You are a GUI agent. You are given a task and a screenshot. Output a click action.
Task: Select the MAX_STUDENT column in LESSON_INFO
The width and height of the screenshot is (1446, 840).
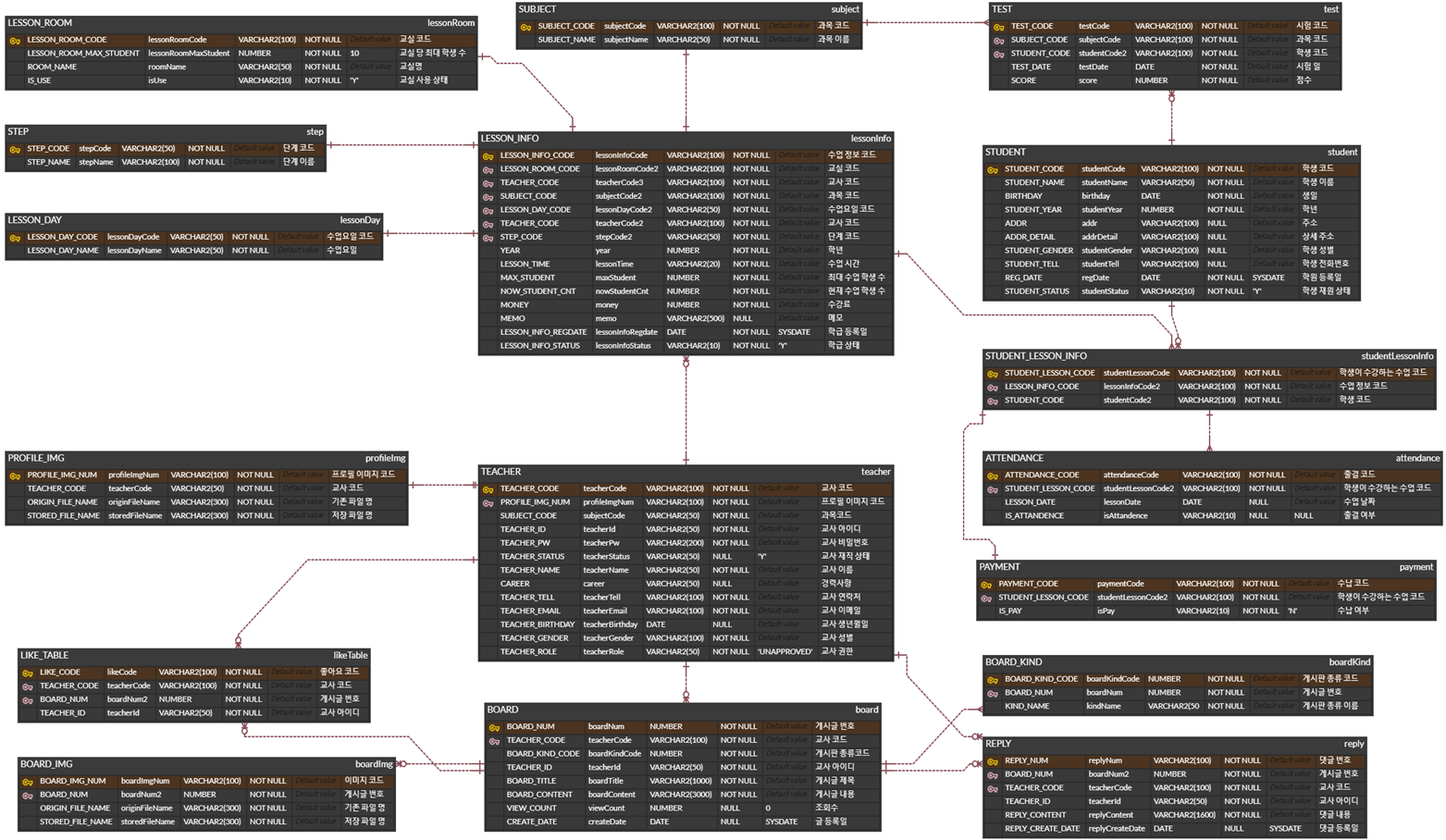[686, 278]
